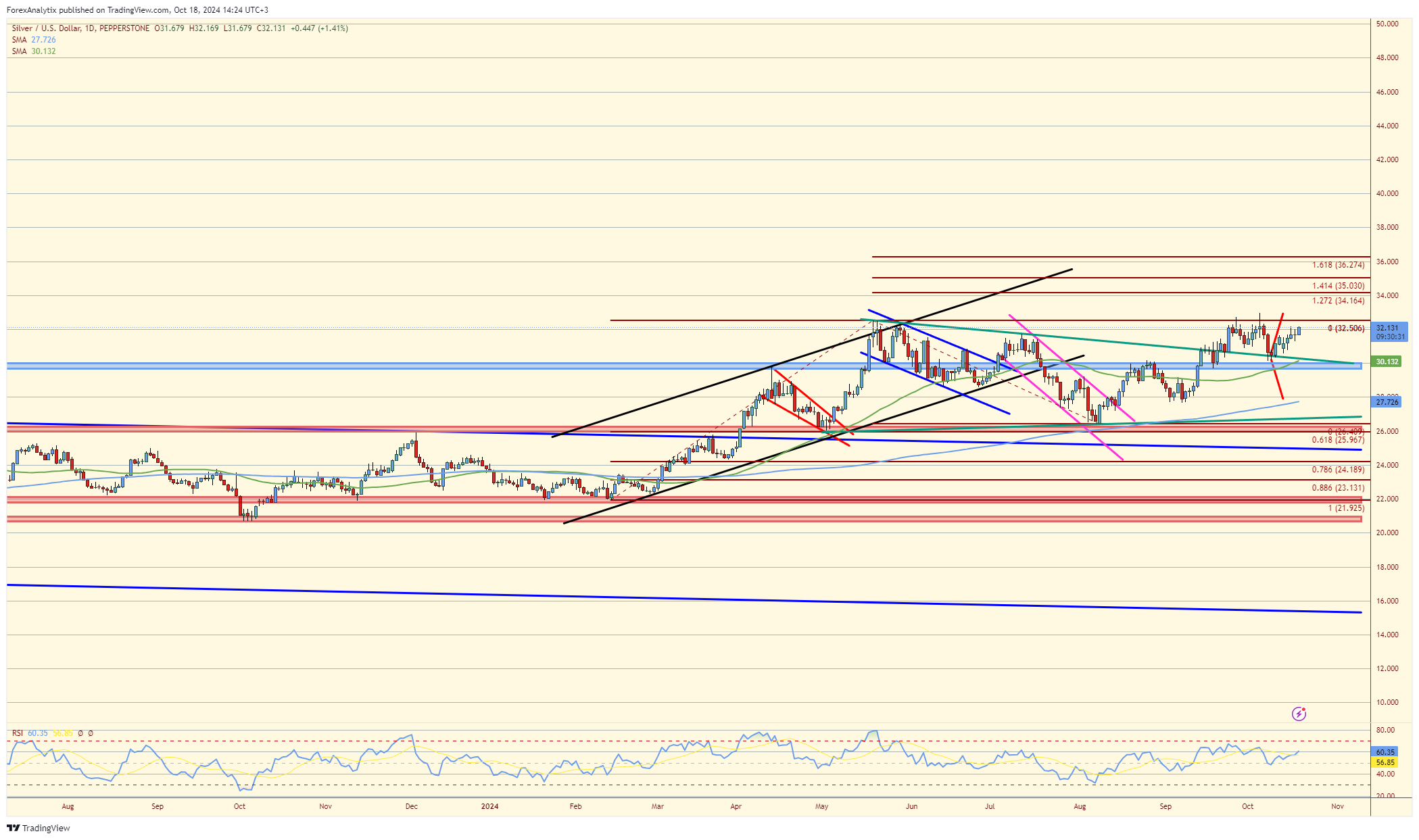Click the 48.000 price axis label

[1387, 58]
